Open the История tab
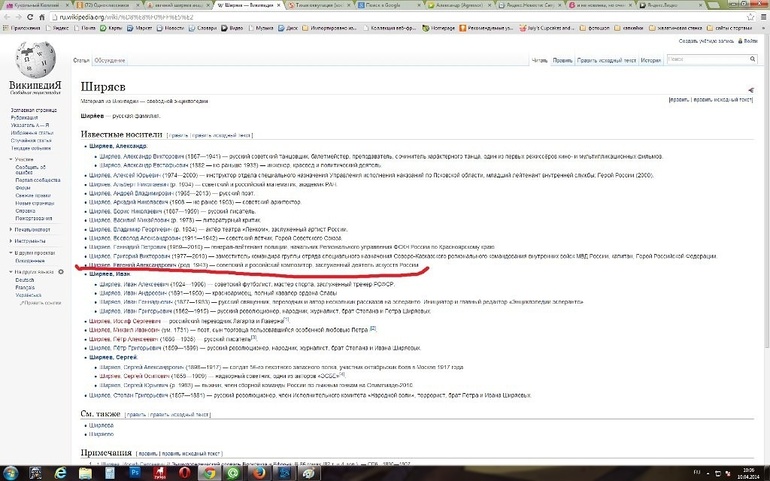The height and width of the screenshot is (481, 770). point(651,61)
